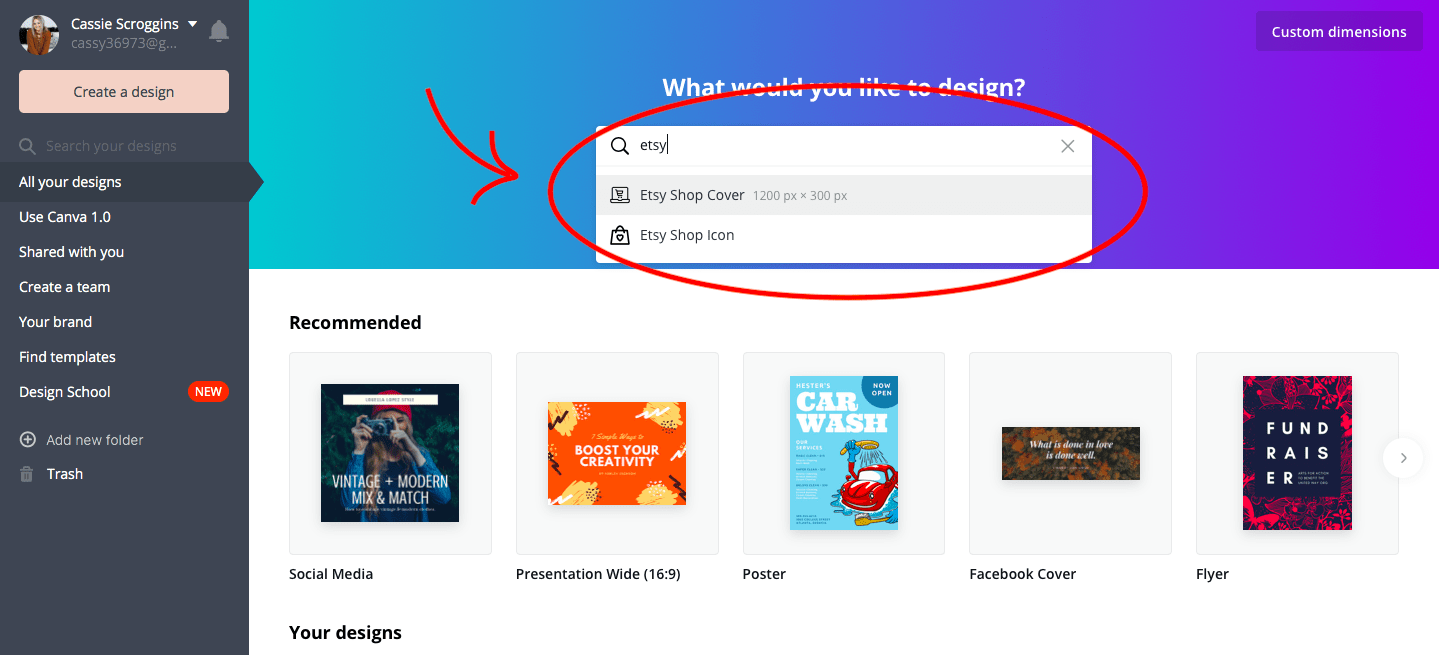Image resolution: width=1439 pixels, height=655 pixels.
Task: Click the Recommended heading
Action: [355, 322]
